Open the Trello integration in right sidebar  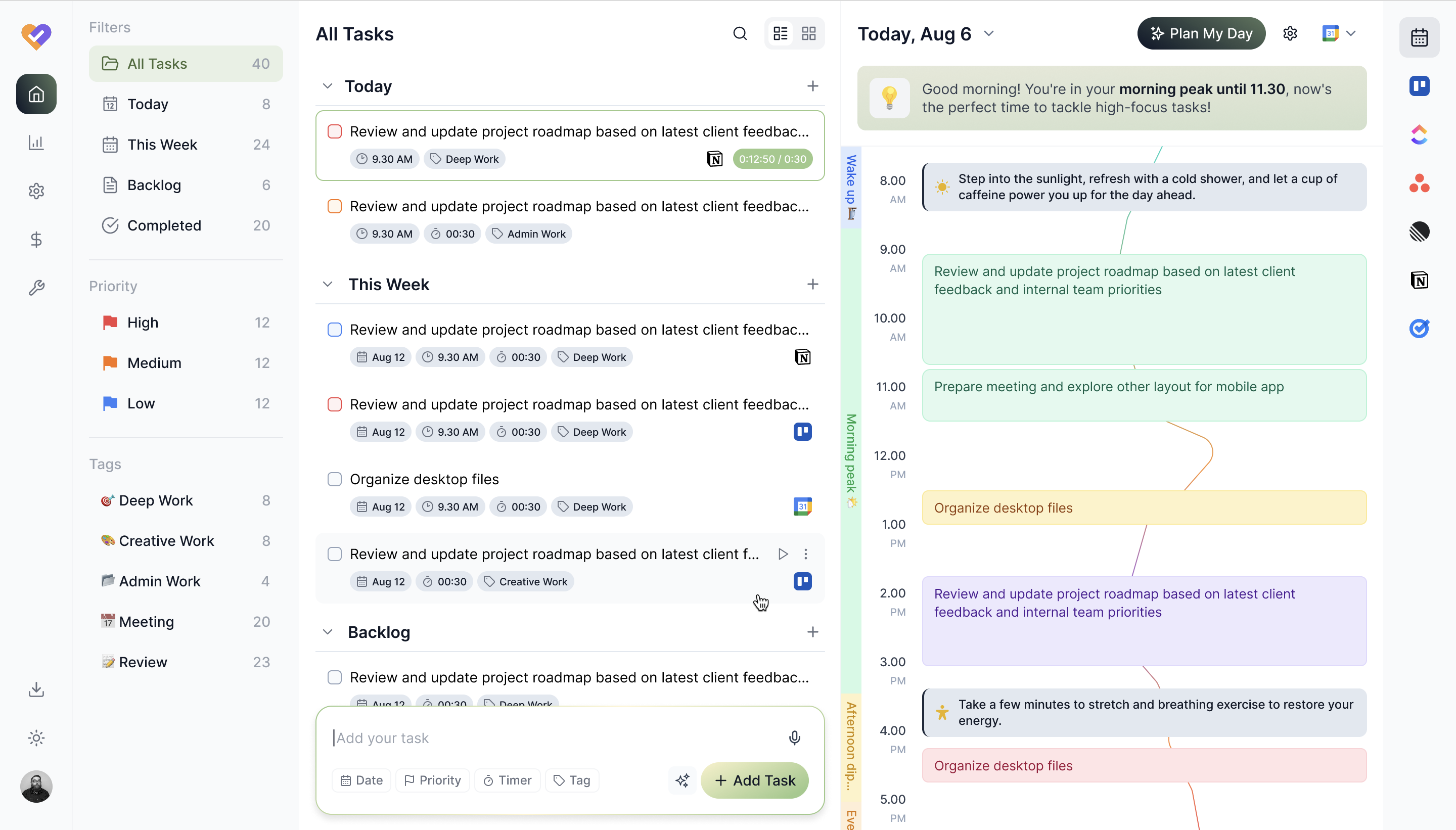tap(1419, 86)
